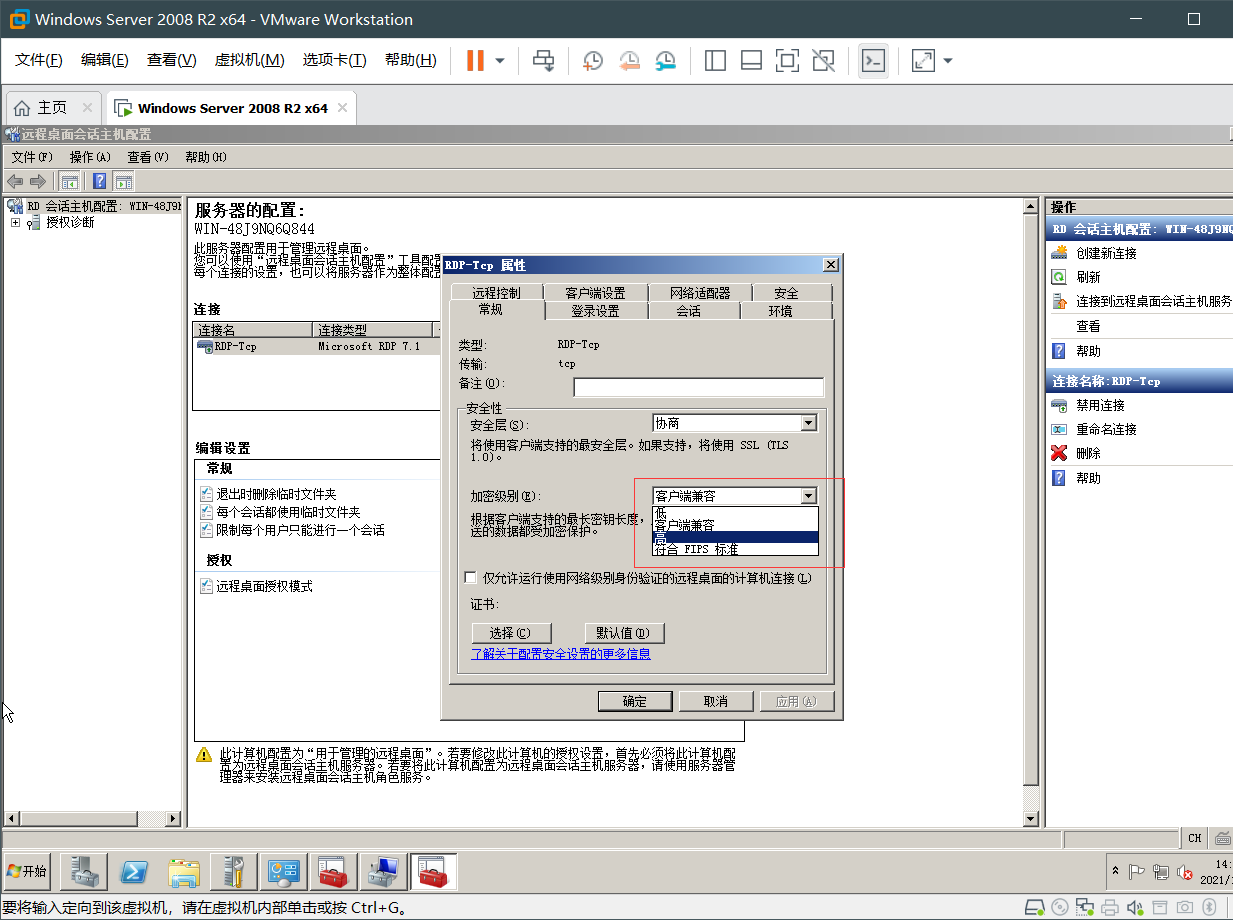
Task: Open the 登录设置 tab
Action: point(595,311)
